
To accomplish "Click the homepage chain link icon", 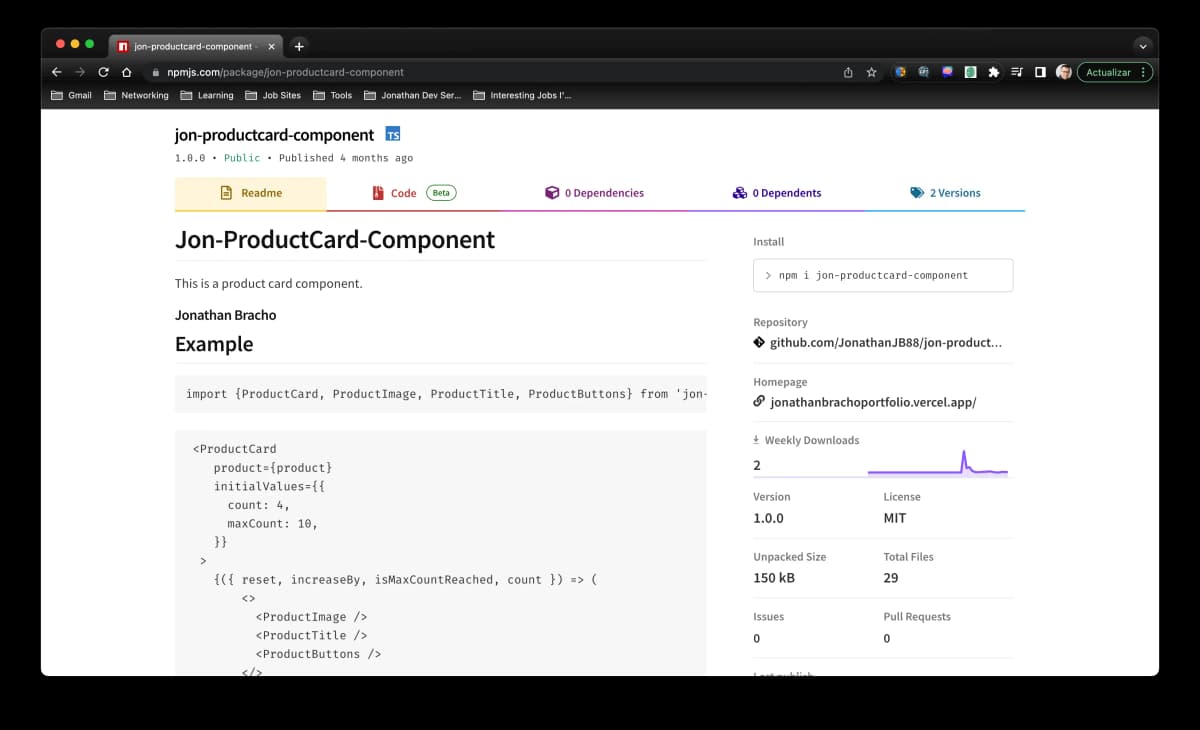I will click(759, 402).
